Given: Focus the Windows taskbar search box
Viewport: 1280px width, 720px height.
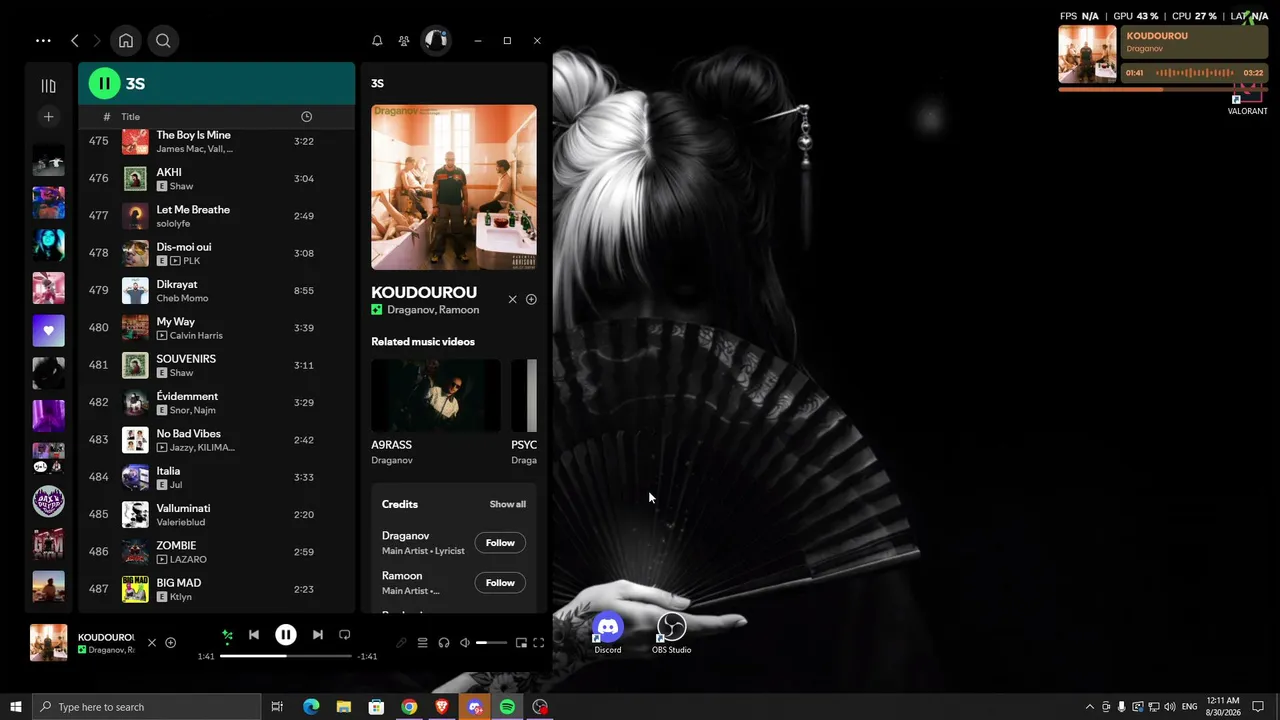Looking at the screenshot, I should [147, 707].
